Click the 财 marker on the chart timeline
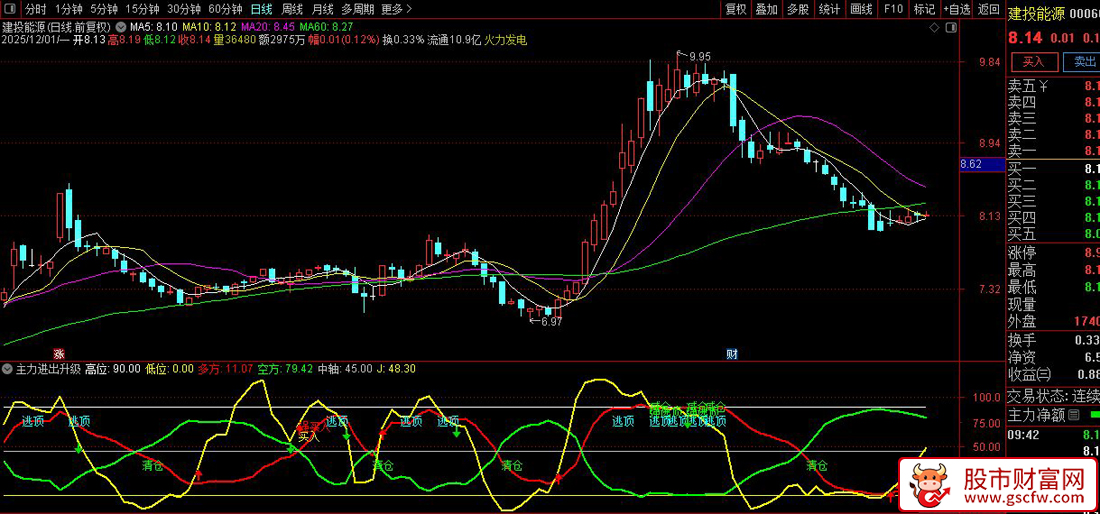 point(732,353)
